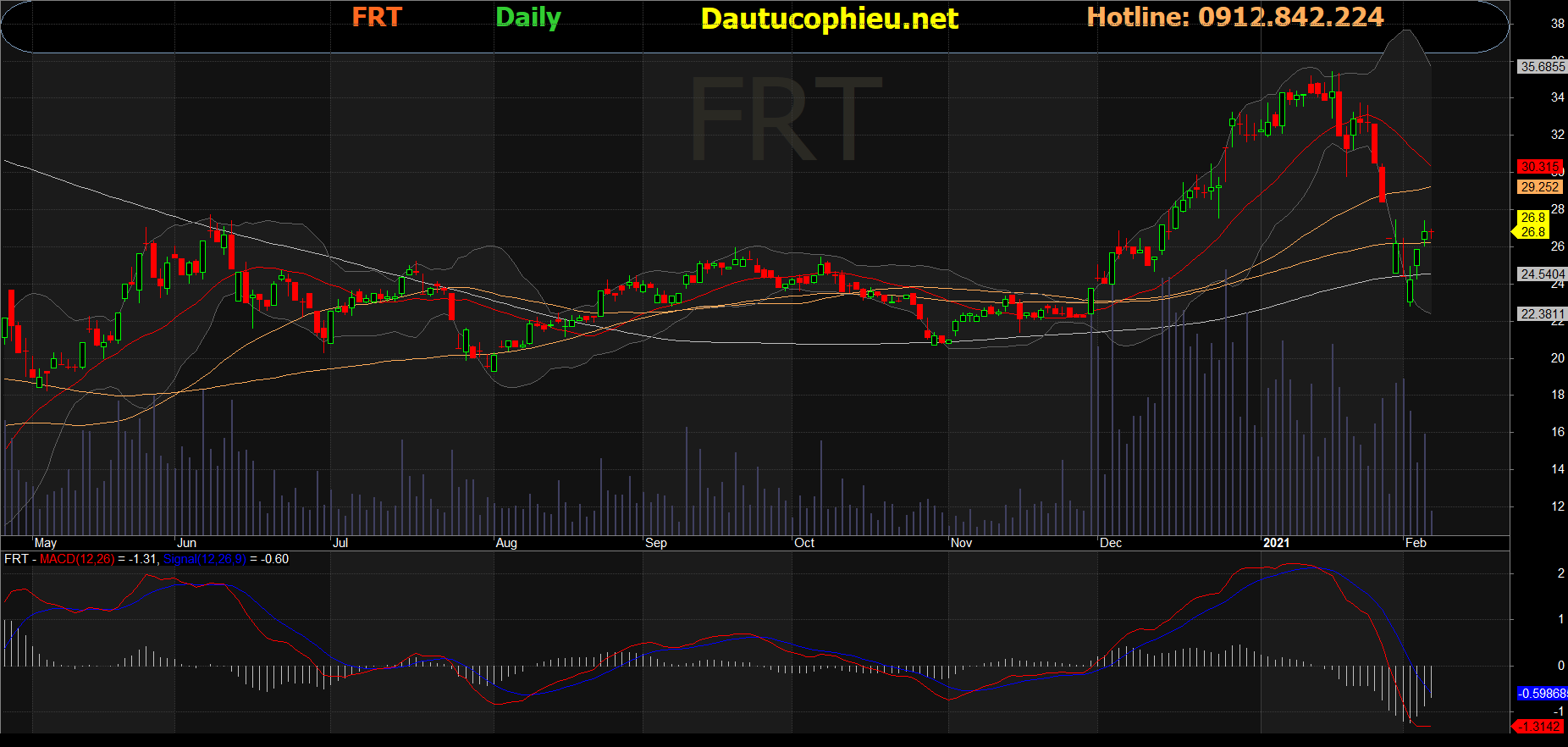Select the 24.5404 price tag
The height and width of the screenshot is (747, 1568).
click(1542, 274)
